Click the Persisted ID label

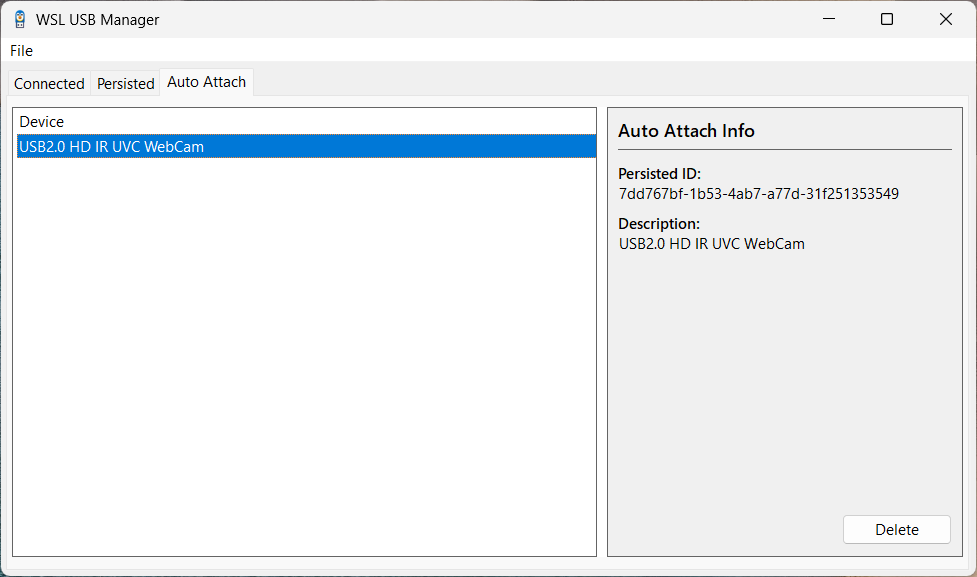(659, 174)
